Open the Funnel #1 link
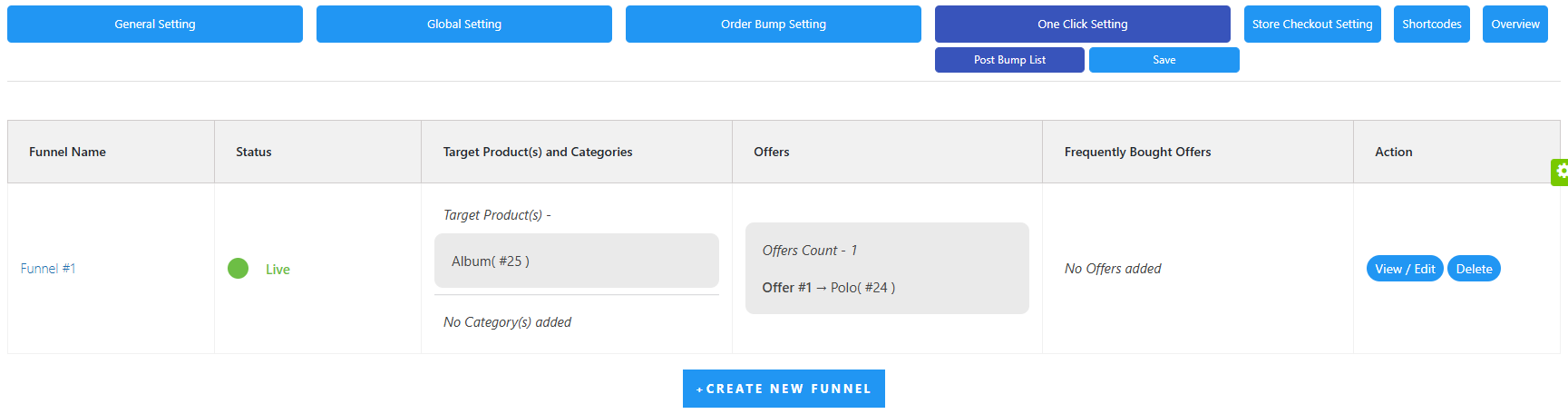This screenshot has width=1568, height=414. 48,269
